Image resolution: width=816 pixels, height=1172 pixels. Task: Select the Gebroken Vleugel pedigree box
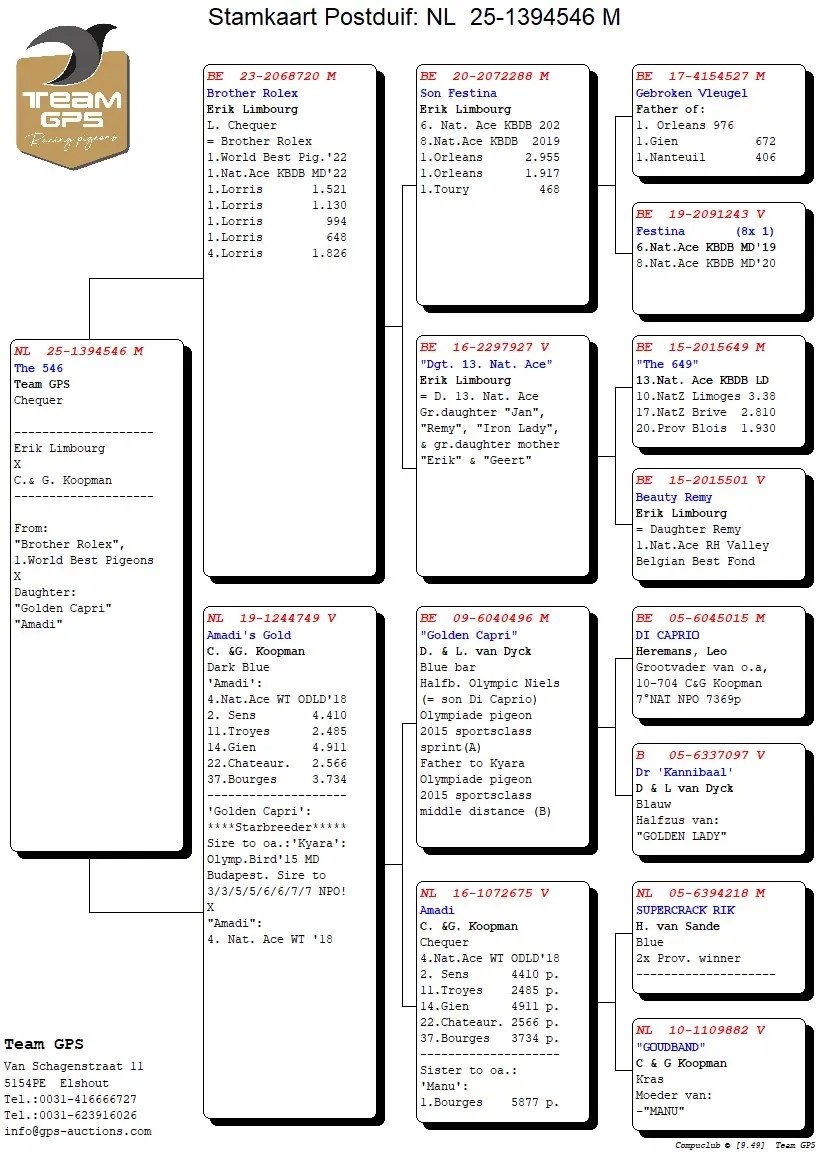pos(718,120)
